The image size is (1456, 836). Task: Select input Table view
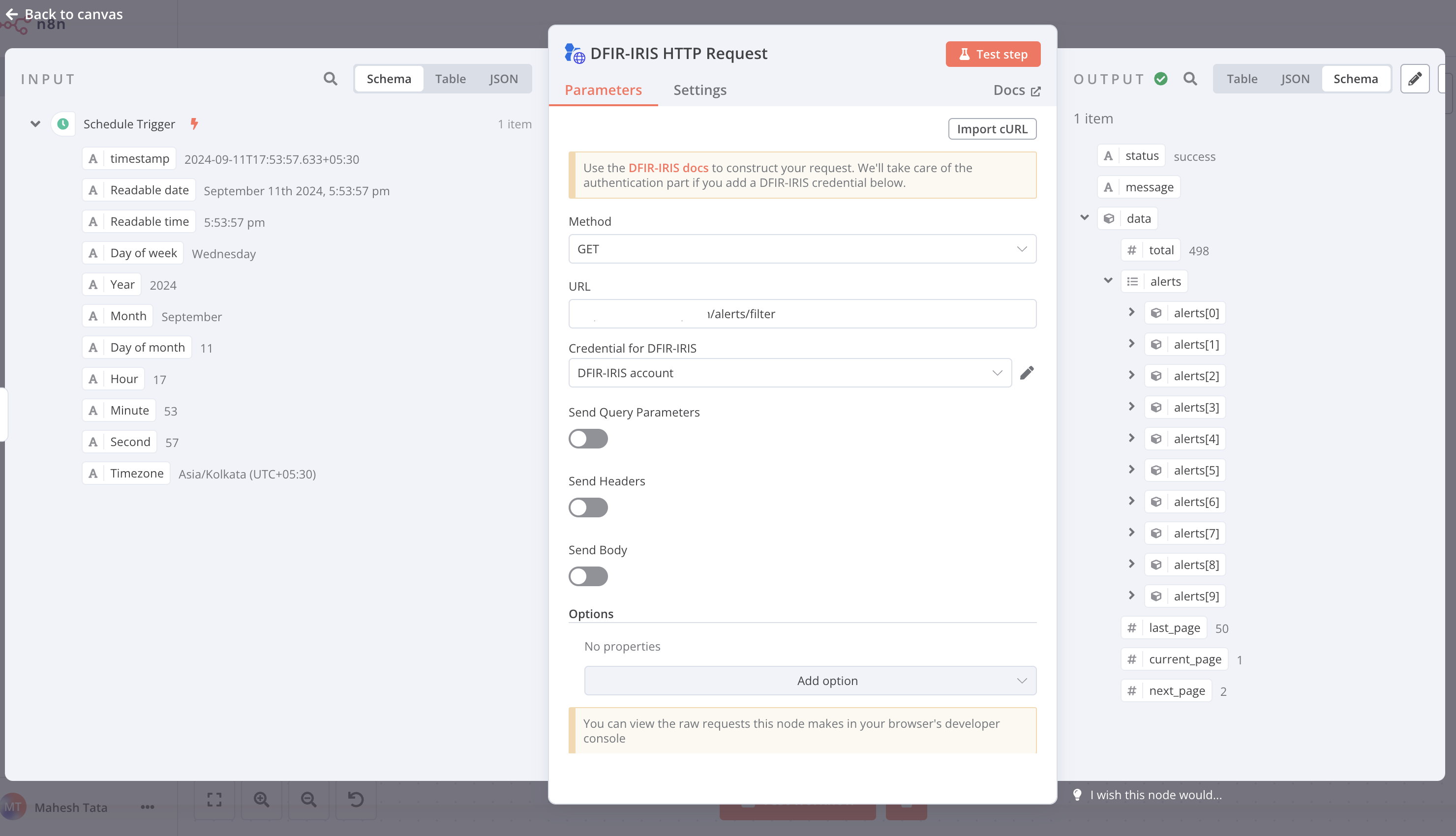450,79
